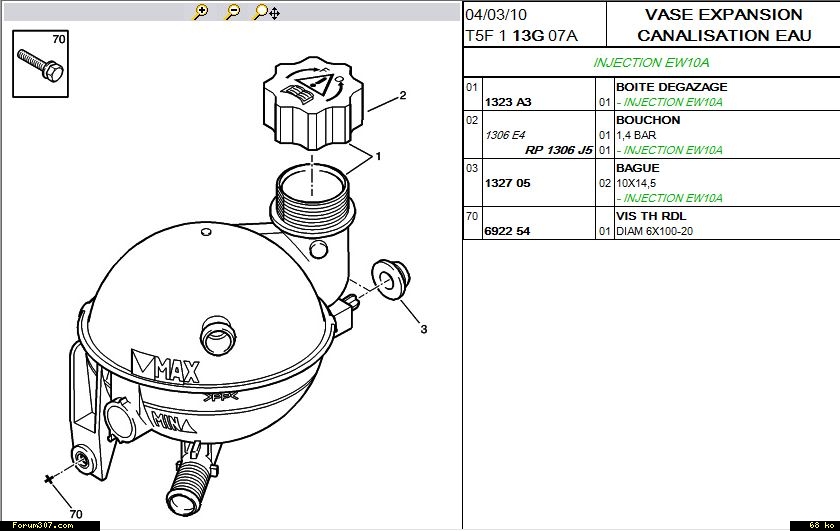This screenshot has height=531, width=840.
Task: Click the MAX level marking on tank
Action: [x=167, y=371]
